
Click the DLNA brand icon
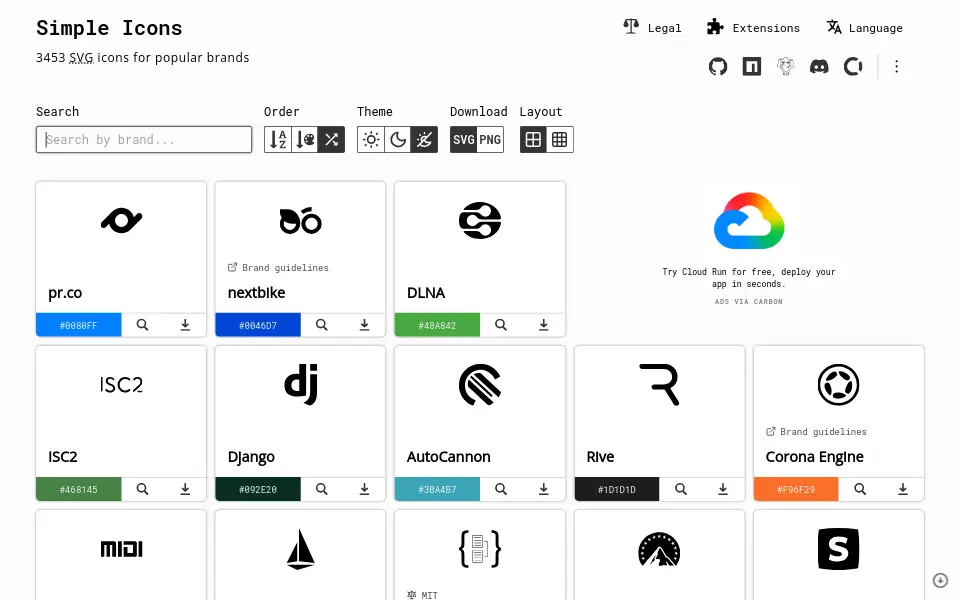click(480, 220)
